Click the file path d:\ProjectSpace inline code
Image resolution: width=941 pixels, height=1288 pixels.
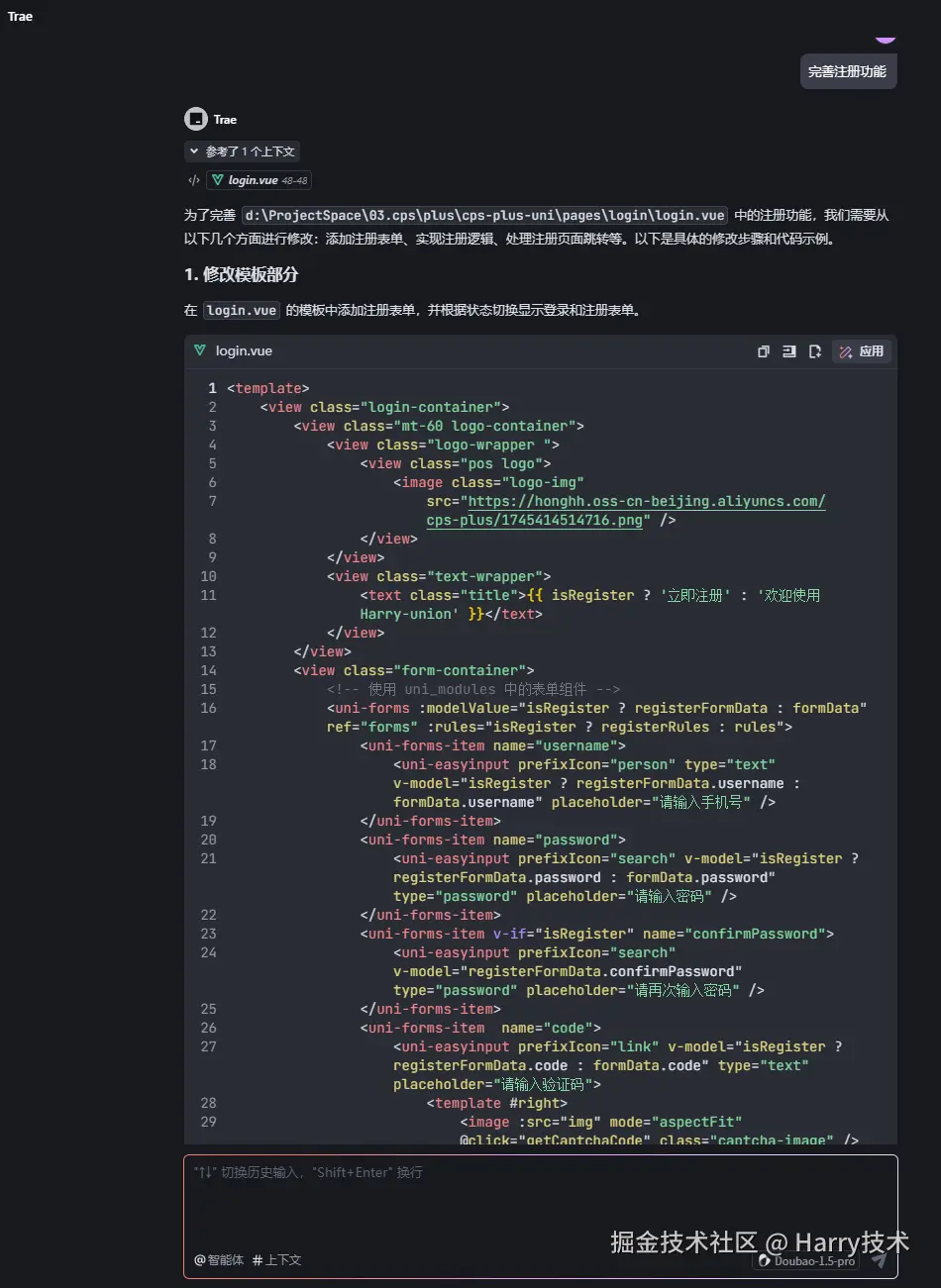tap(485, 215)
